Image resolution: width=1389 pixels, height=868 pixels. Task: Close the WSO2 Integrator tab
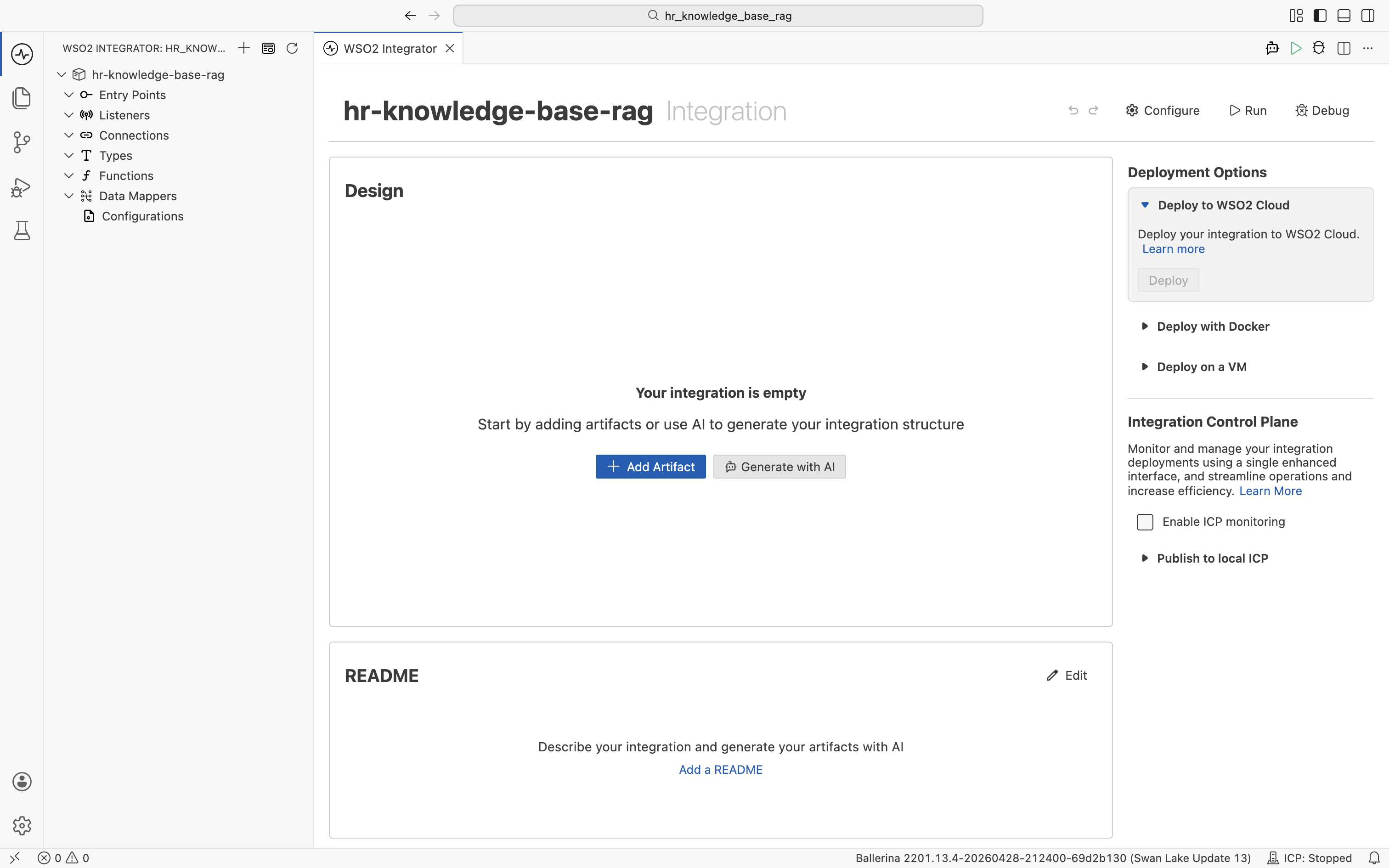[450, 48]
